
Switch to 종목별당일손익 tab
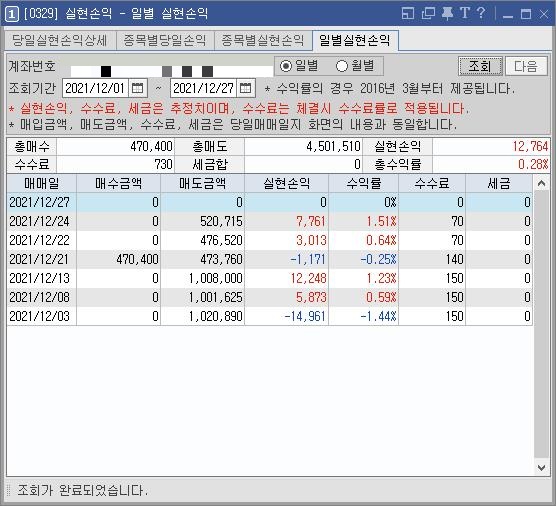[x=165, y=40]
